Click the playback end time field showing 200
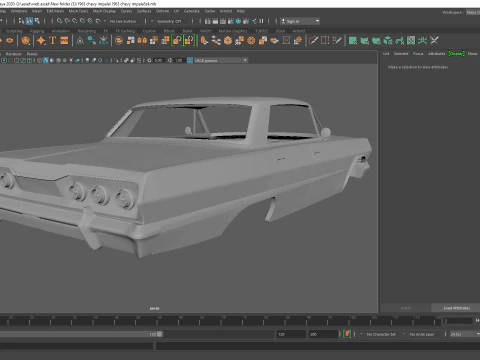This screenshot has height=360, width=480. [x=323, y=334]
